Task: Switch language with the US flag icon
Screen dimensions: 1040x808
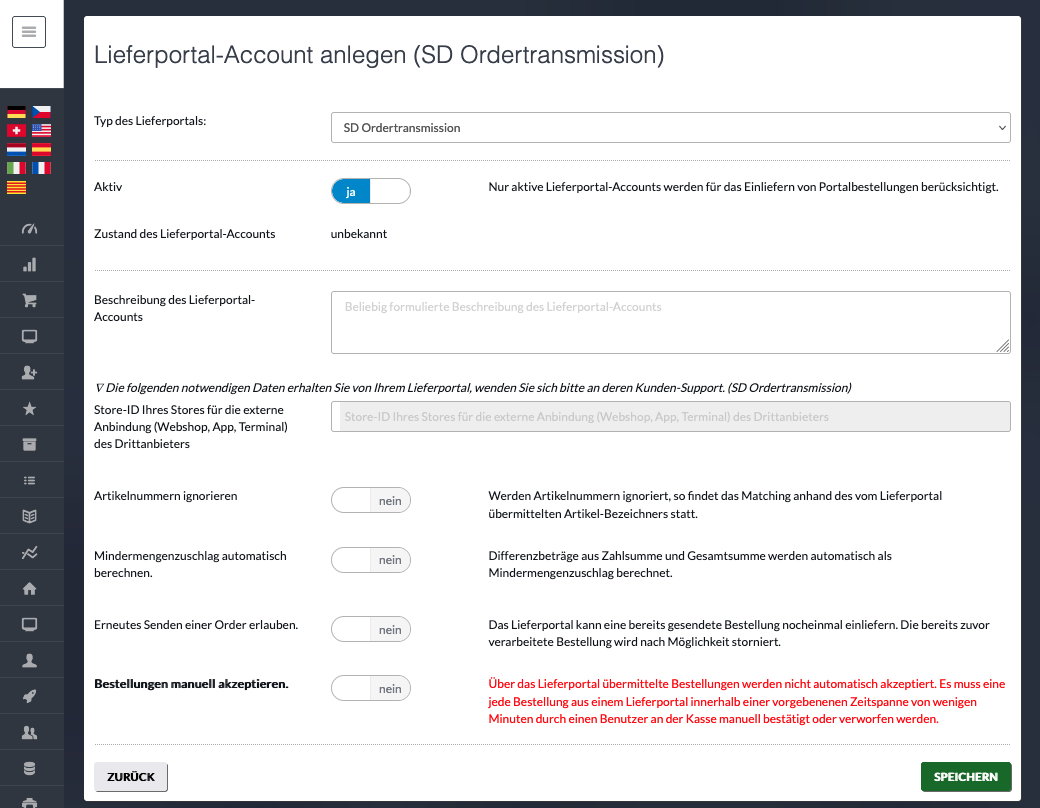Action: pyautogui.click(x=41, y=130)
